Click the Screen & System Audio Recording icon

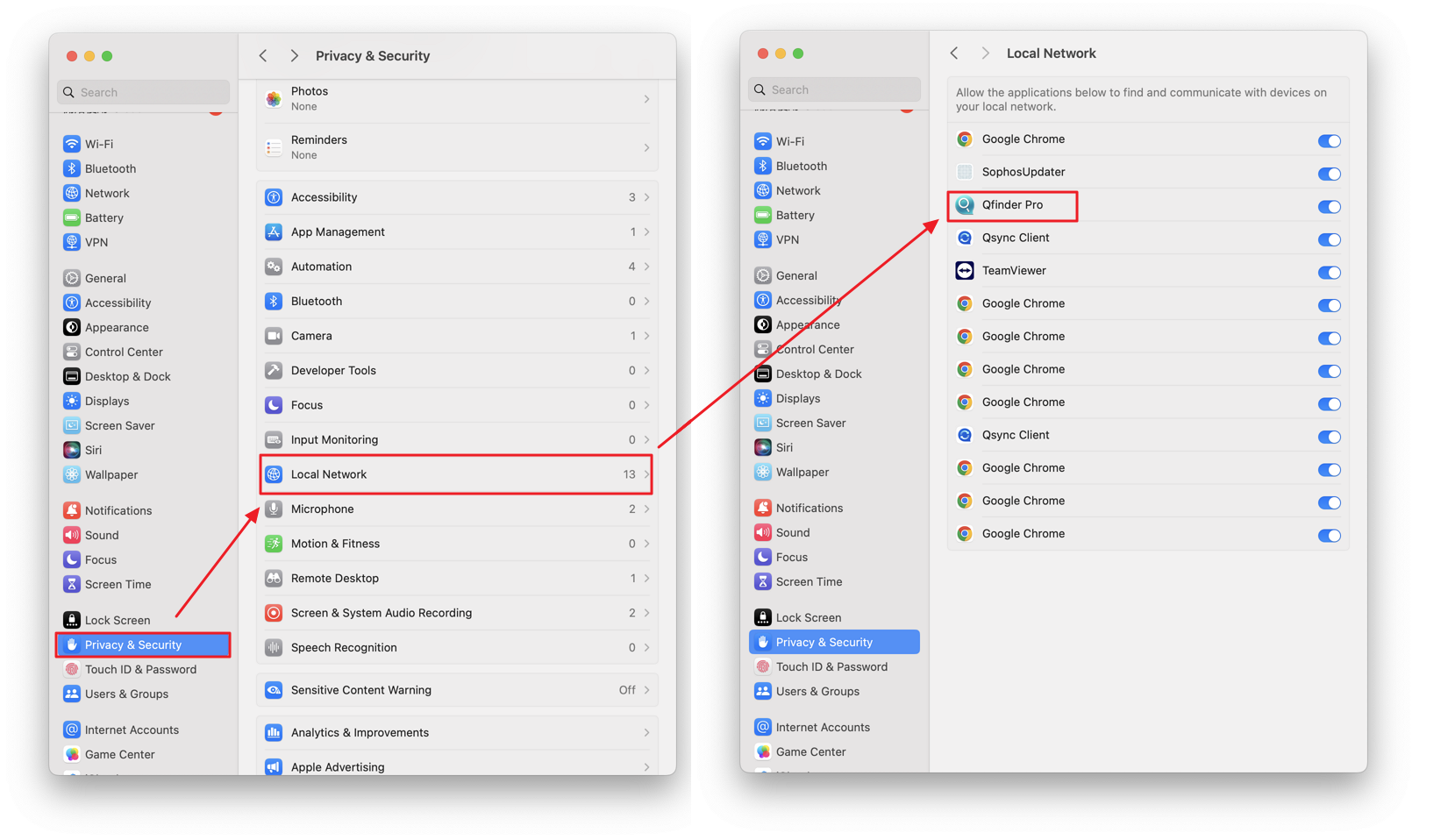274,613
